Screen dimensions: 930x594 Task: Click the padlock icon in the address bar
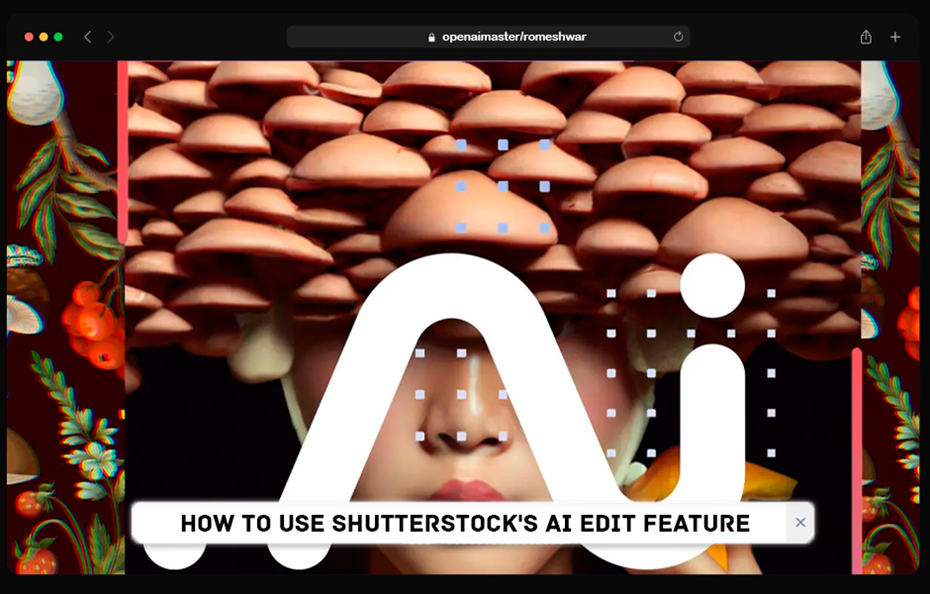click(x=431, y=37)
